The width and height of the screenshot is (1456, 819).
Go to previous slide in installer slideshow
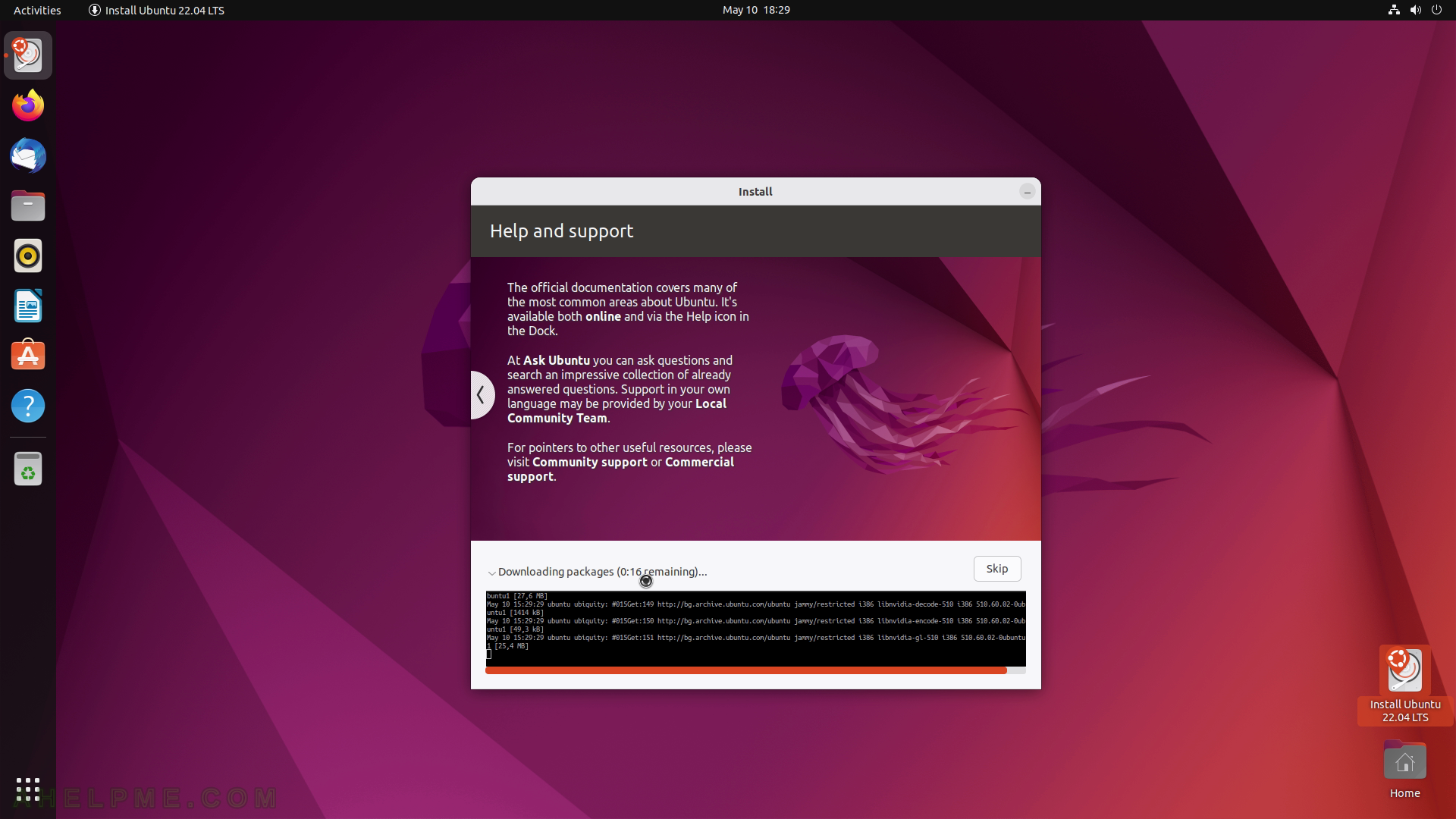point(481,394)
